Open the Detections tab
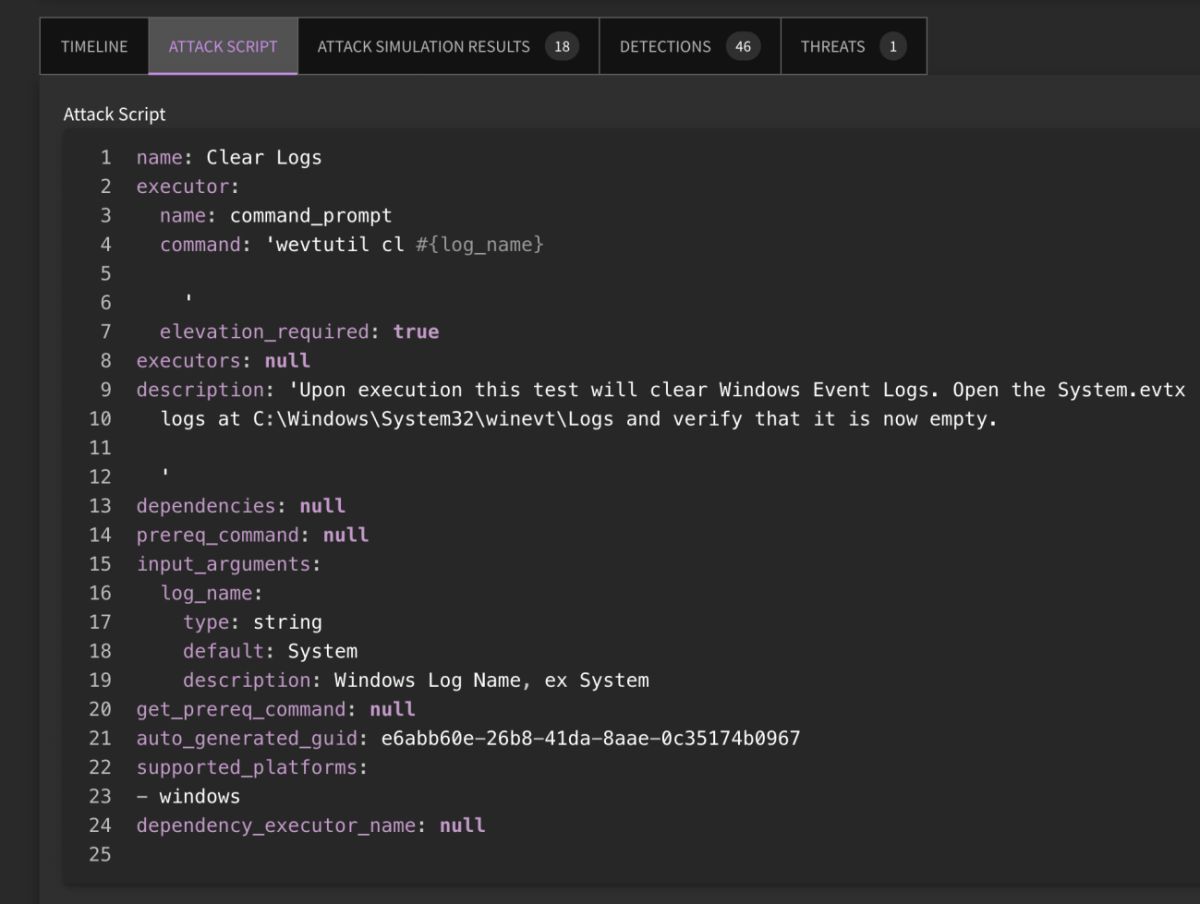Image resolution: width=1200 pixels, height=904 pixels. tap(689, 46)
